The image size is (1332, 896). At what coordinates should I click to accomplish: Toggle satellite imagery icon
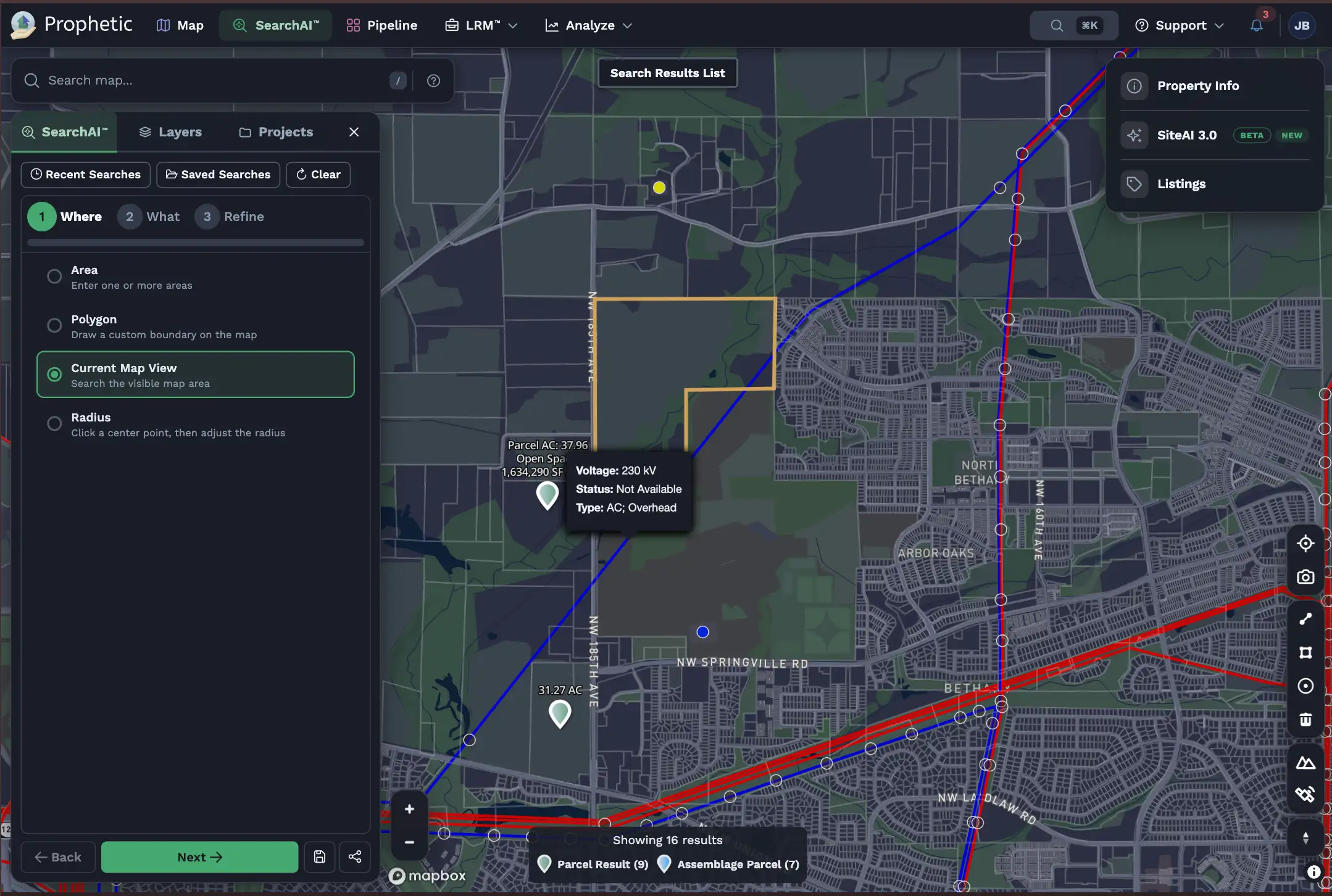click(x=1305, y=794)
